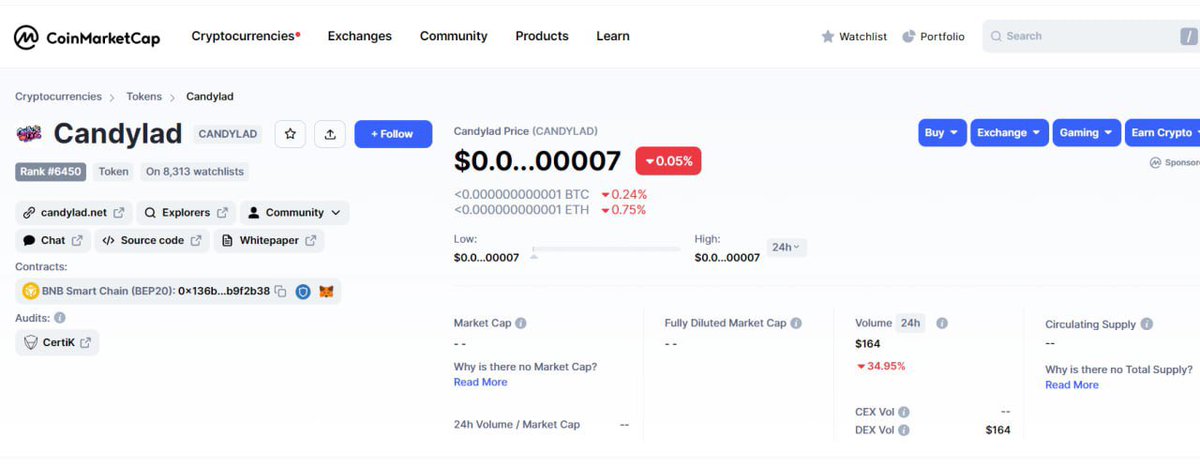This screenshot has width=1200, height=467.
Task: Click the Watchlist star in header
Action: pos(827,37)
